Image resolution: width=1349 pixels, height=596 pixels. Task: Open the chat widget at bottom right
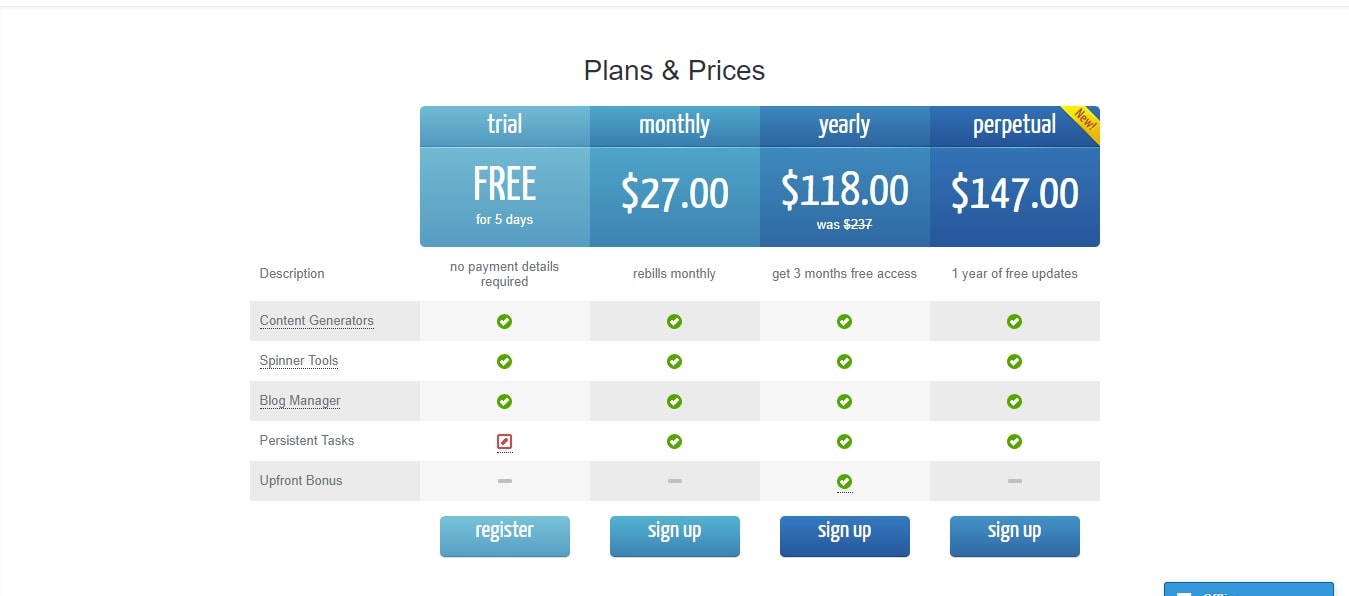point(1249,589)
